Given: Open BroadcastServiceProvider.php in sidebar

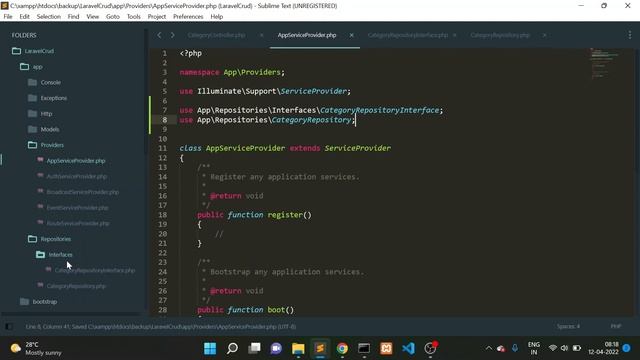Looking at the screenshot, I should click(82, 192).
